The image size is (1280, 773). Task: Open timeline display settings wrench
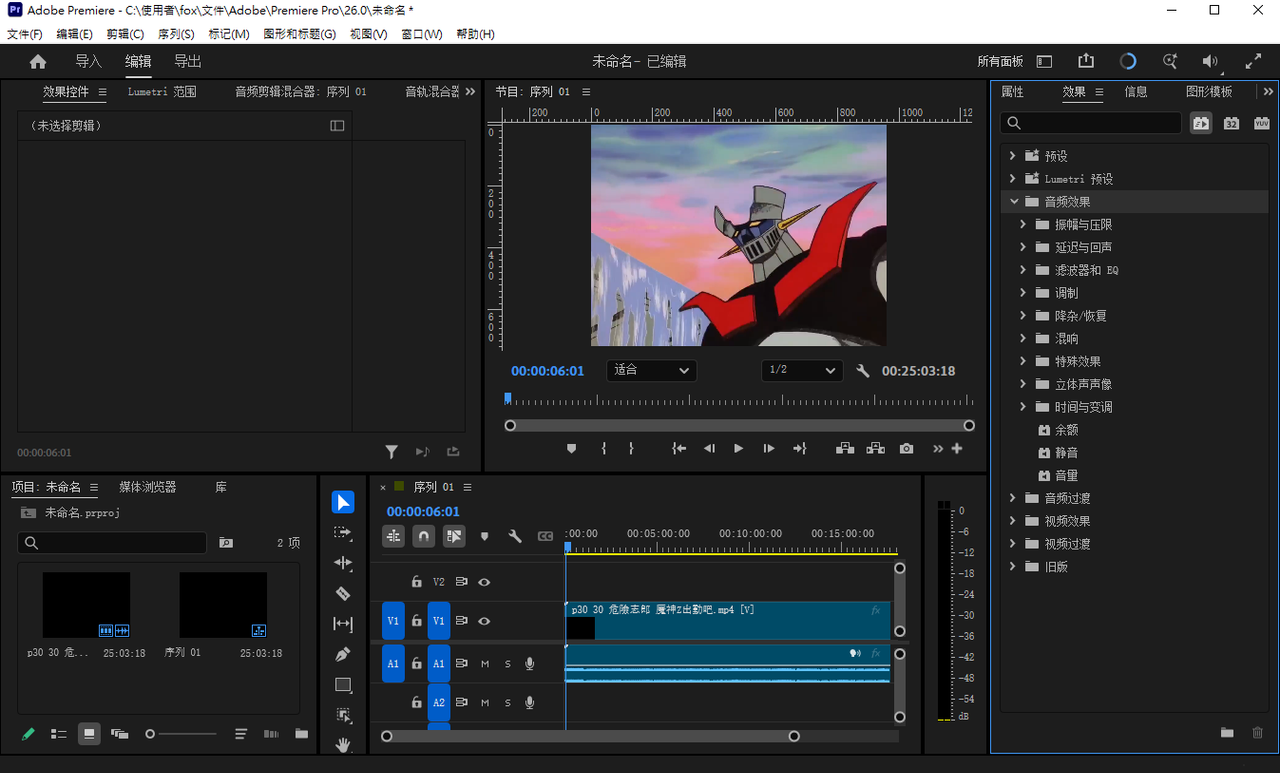[x=515, y=537]
